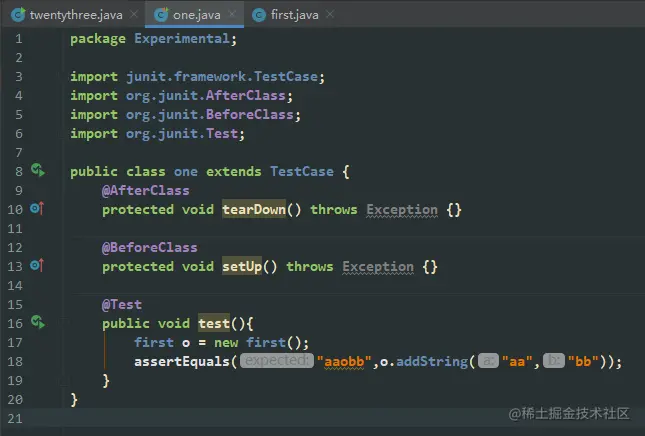Close the one.java tab

tap(232, 14)
